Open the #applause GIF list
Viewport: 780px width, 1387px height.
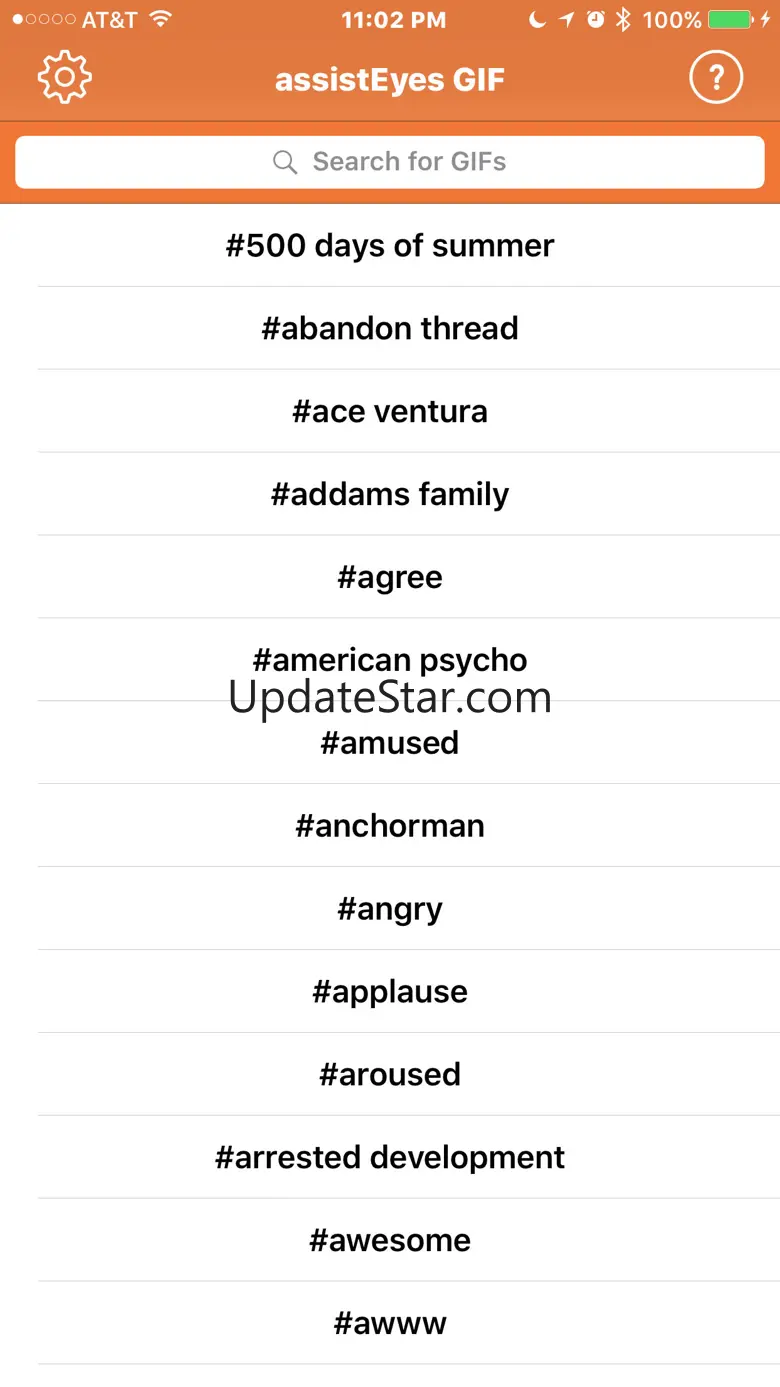[390, 992]
